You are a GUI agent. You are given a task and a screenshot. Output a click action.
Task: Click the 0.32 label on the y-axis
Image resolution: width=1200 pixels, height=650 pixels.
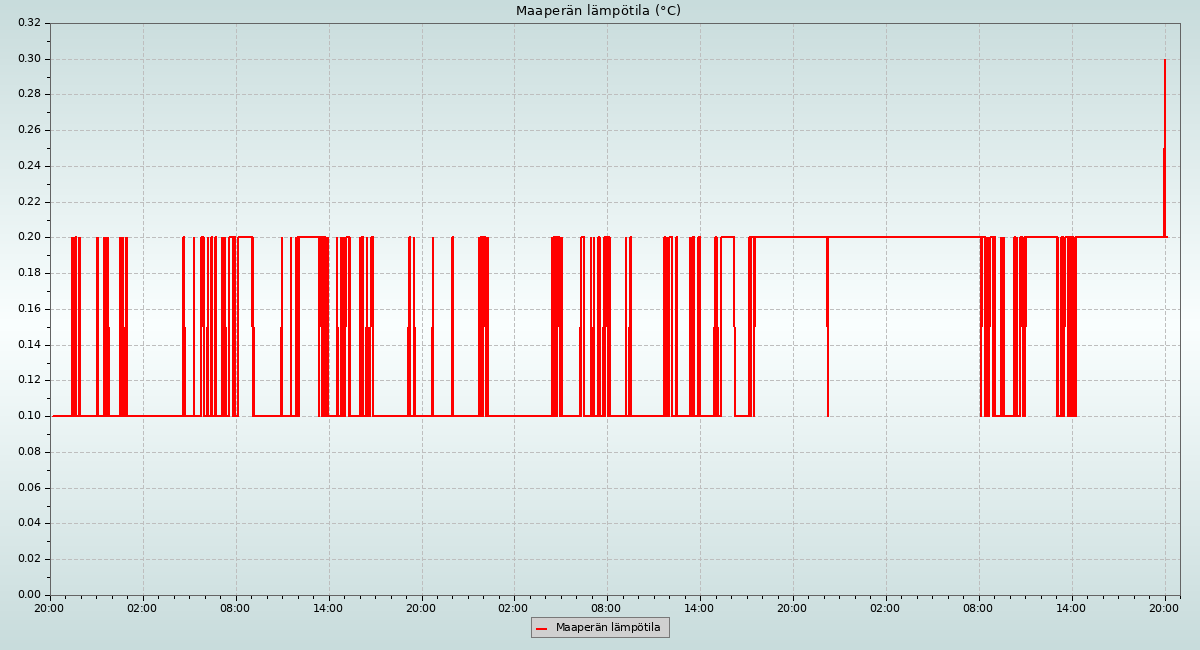[29, 23]
